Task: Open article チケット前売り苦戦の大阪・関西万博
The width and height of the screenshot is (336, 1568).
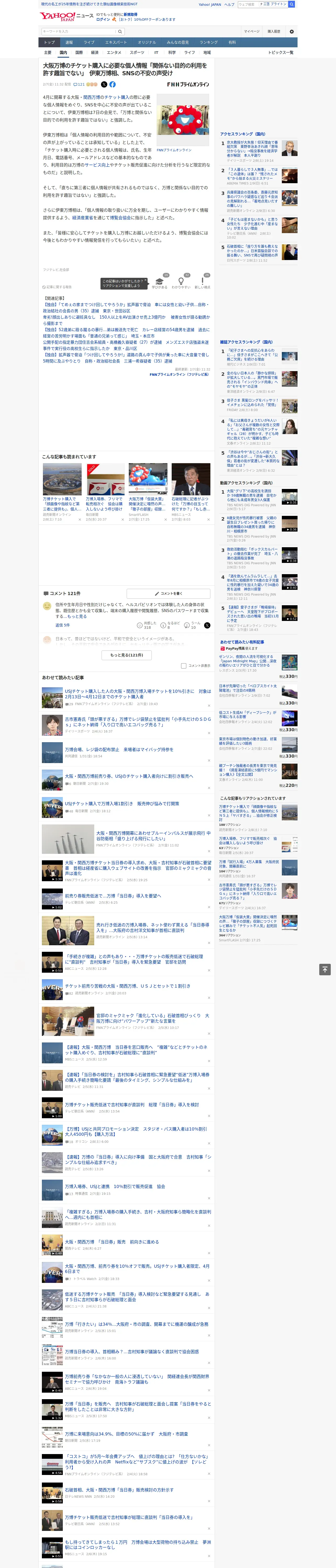Action: pyautogui.click(x=127, y=985)
